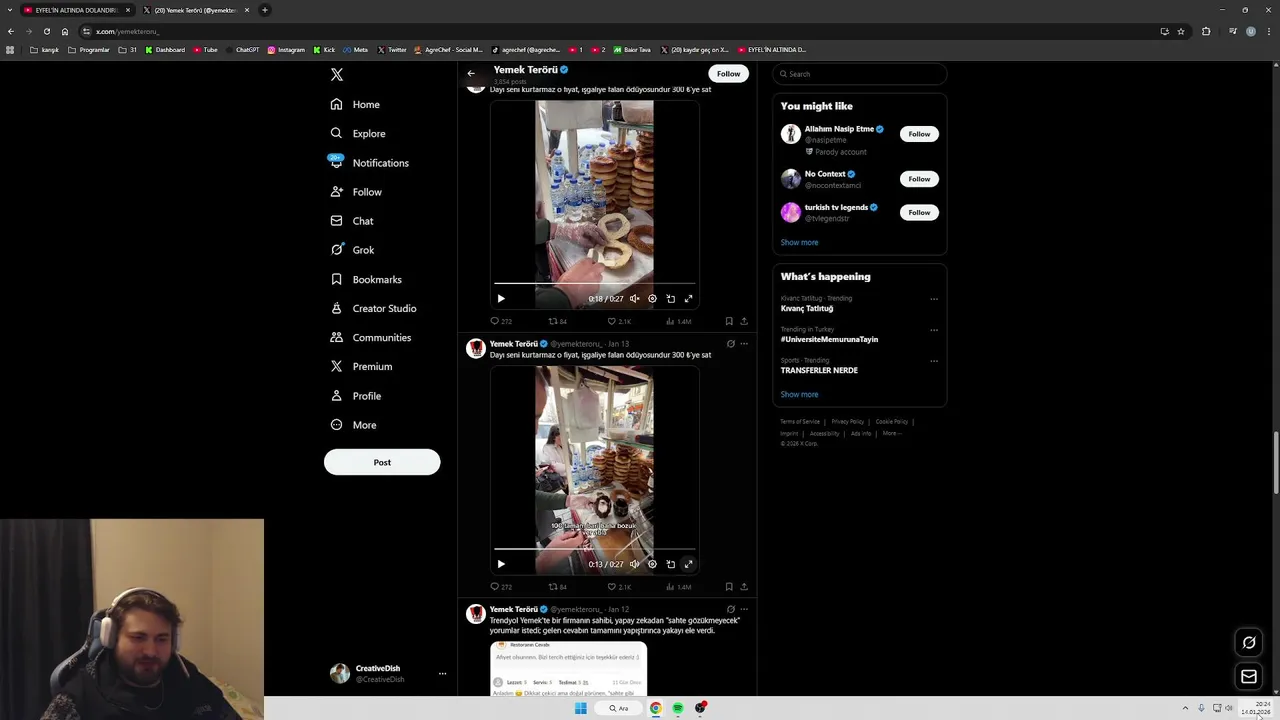Open #UniversiteMemurunaTayin trend
Viewport: 1280px width, 720px height.
click(x=829, y=339)
